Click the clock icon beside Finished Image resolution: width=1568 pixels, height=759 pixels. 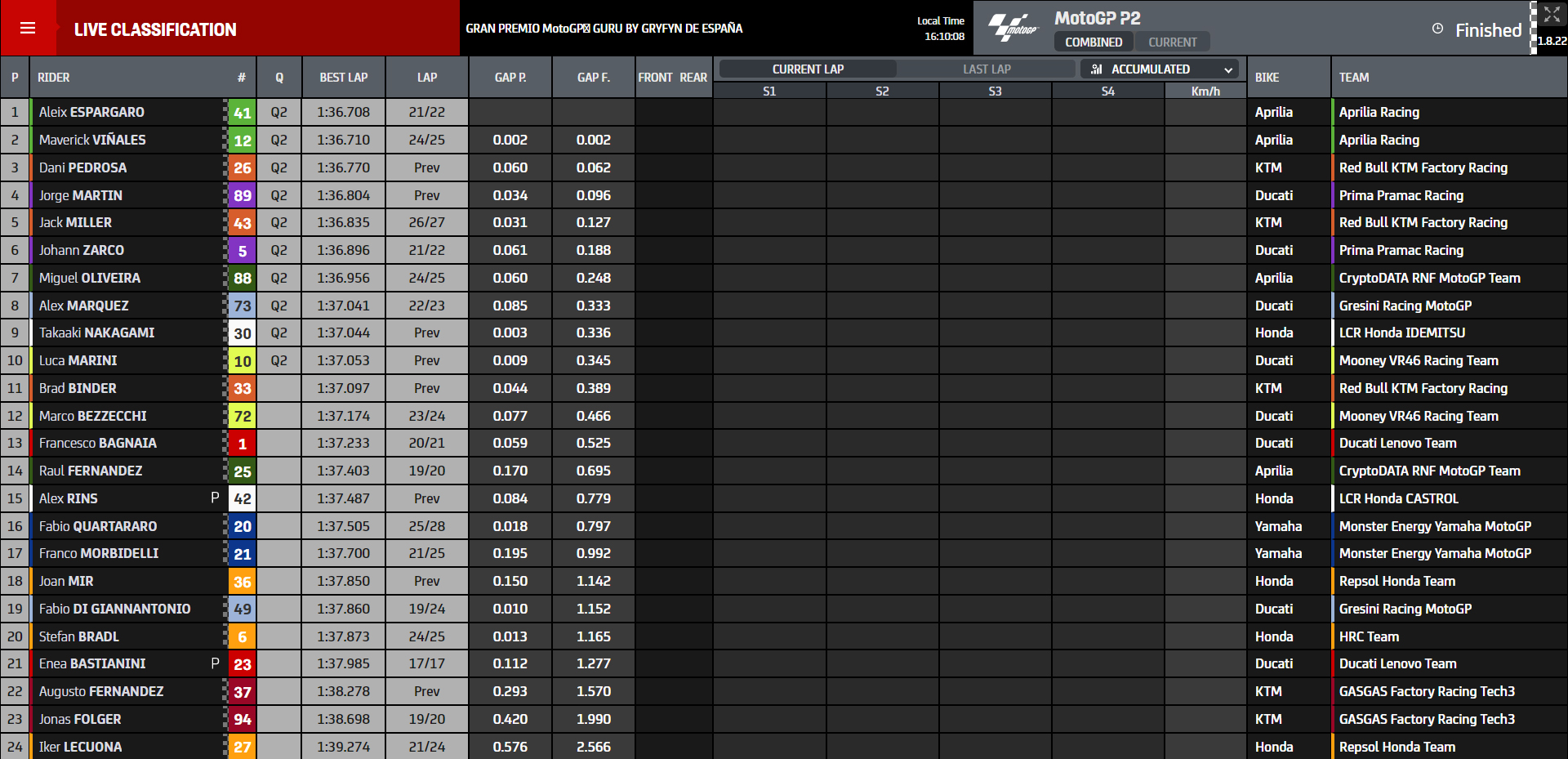click(1437, 29)
